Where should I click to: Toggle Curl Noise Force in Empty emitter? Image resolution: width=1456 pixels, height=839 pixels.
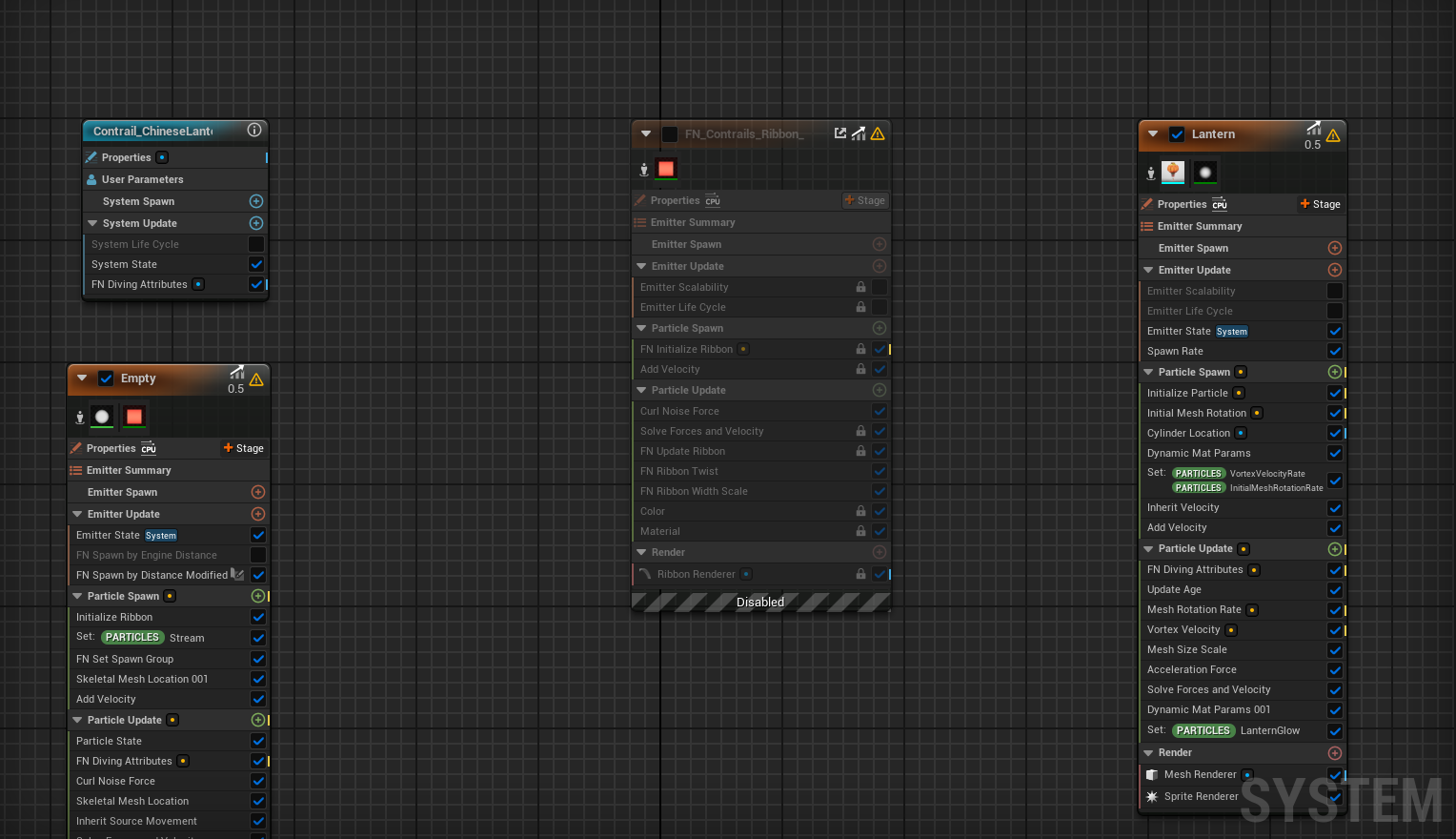(258, 781)
